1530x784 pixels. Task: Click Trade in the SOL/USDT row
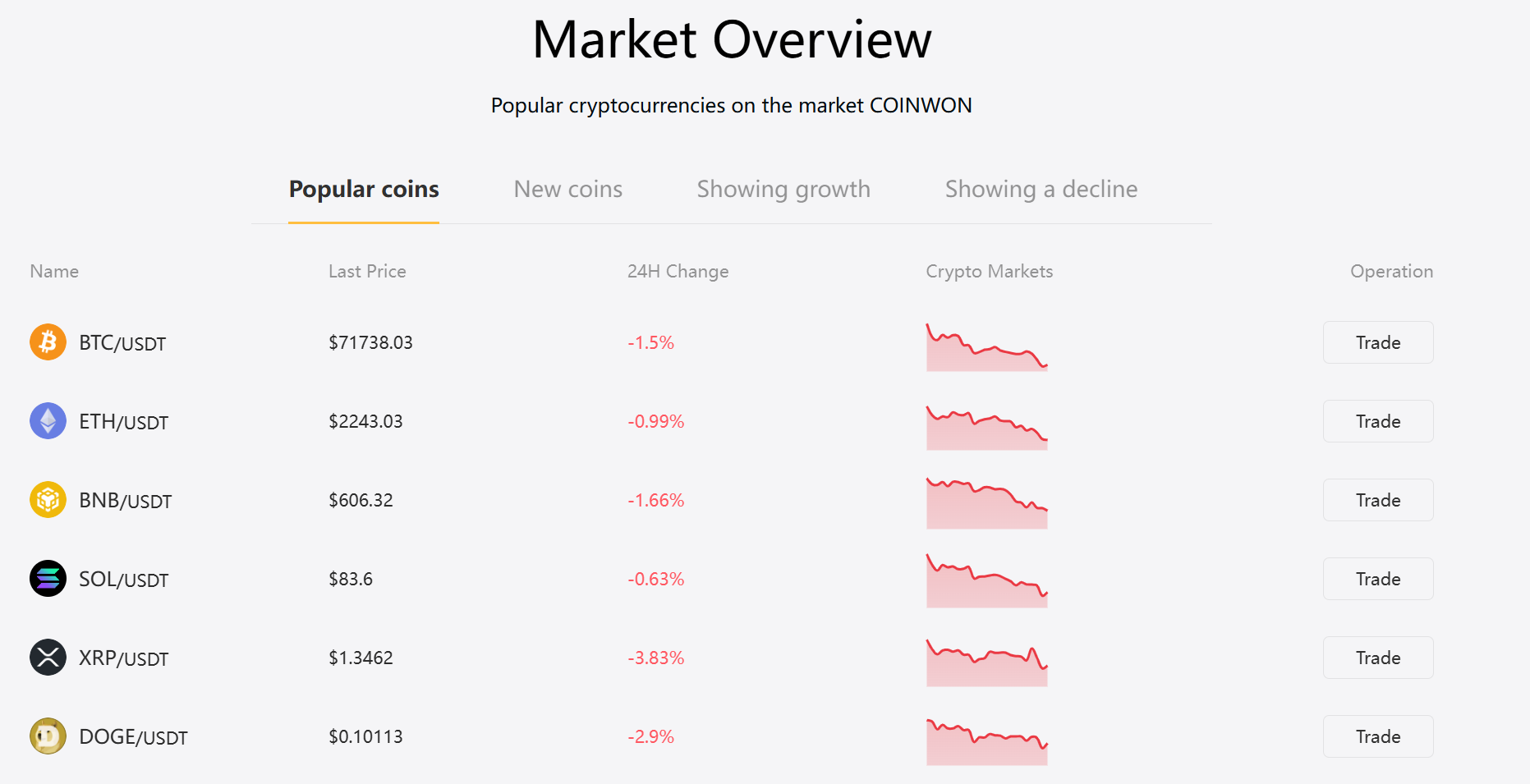1377,579
